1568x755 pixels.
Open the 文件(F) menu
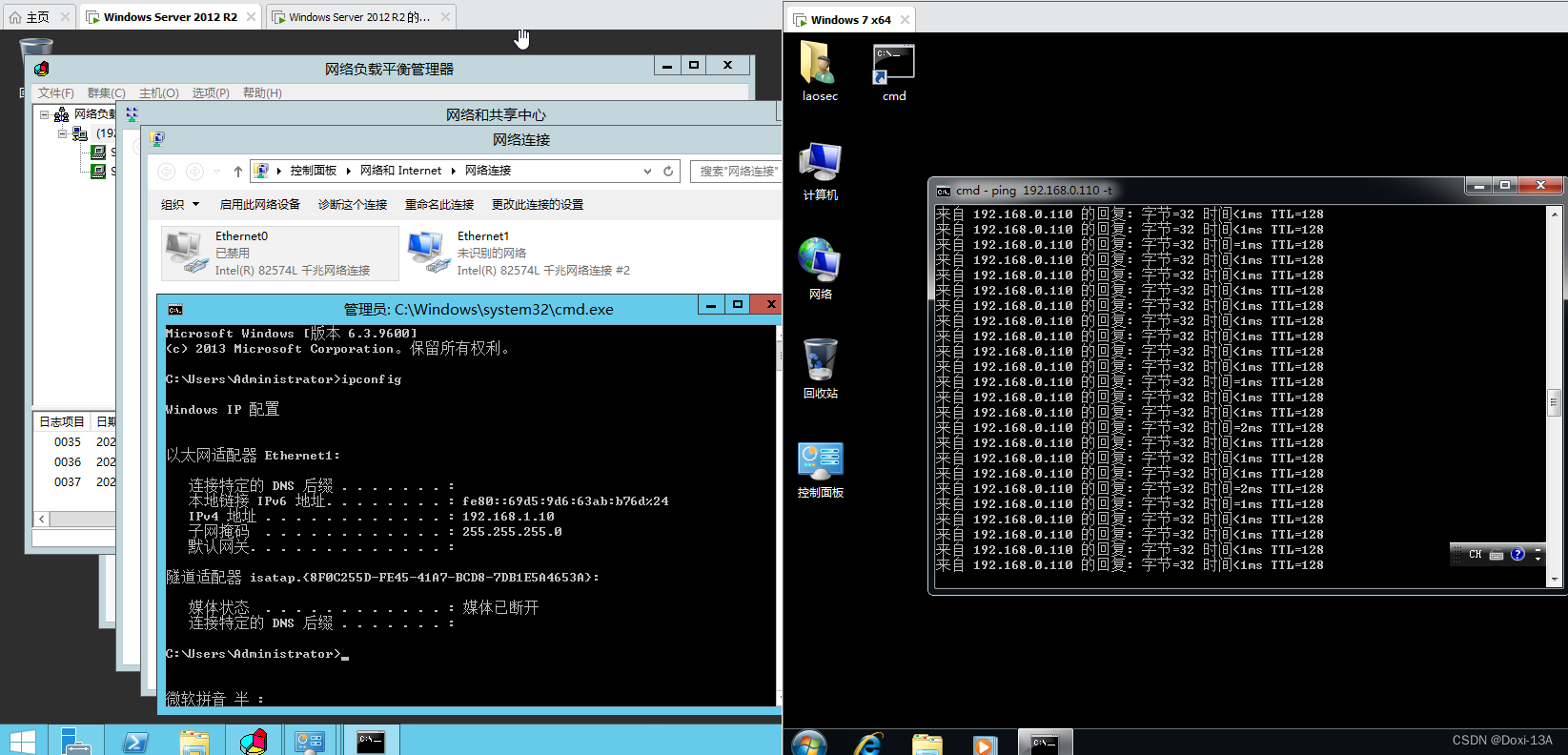pyautogui.click(x=55, y=93)
